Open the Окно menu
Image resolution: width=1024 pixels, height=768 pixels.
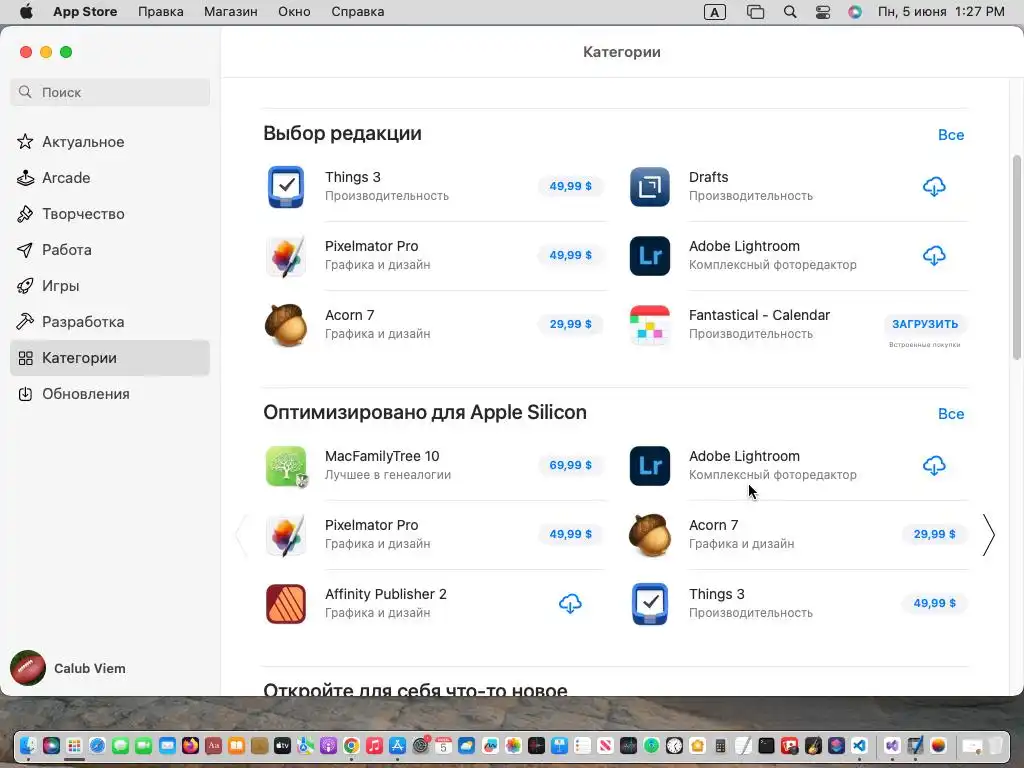click(294, 12)
